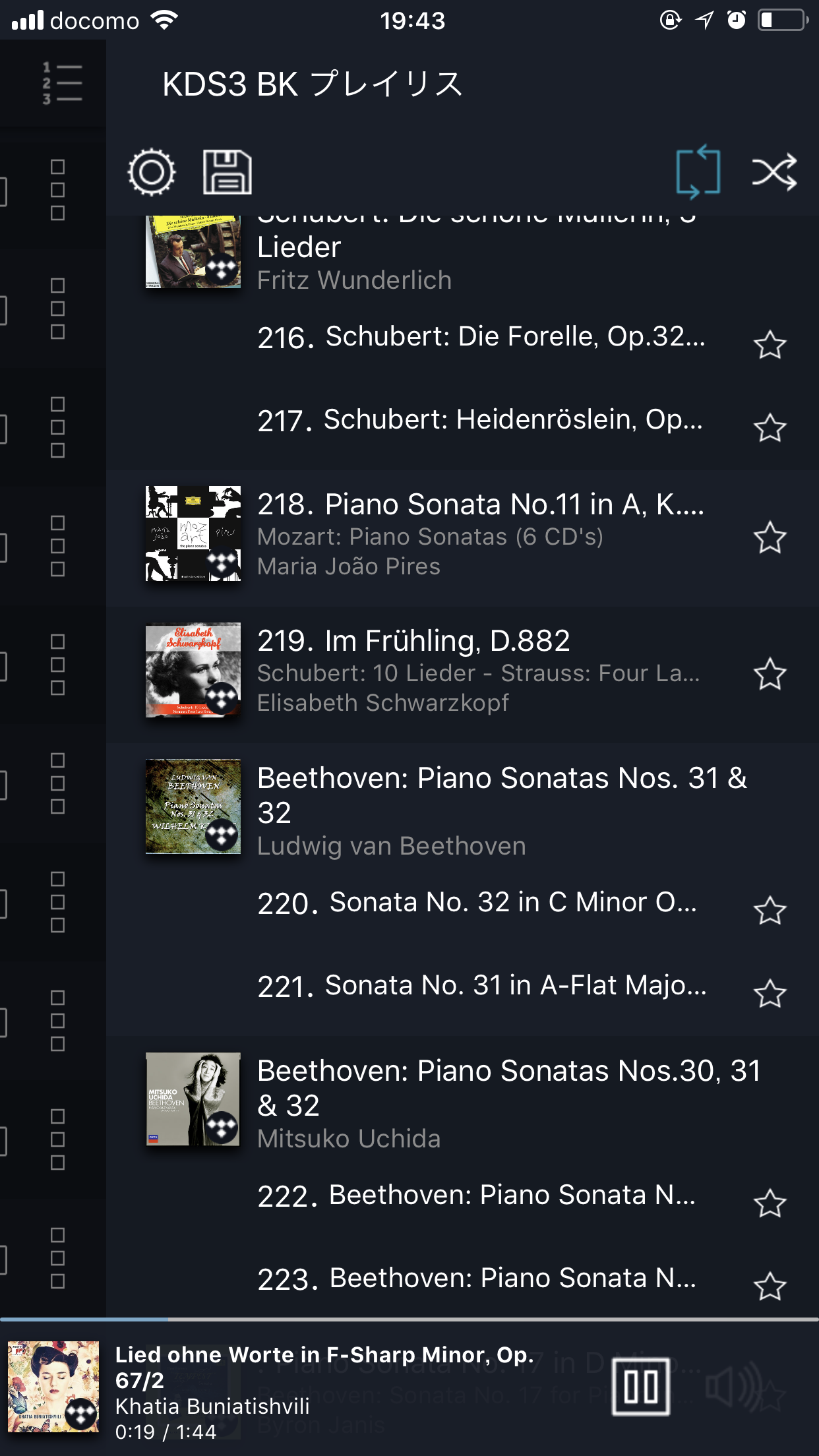Toggle shuffle playback
The image size is (819, 1456).
pos(774,173)
